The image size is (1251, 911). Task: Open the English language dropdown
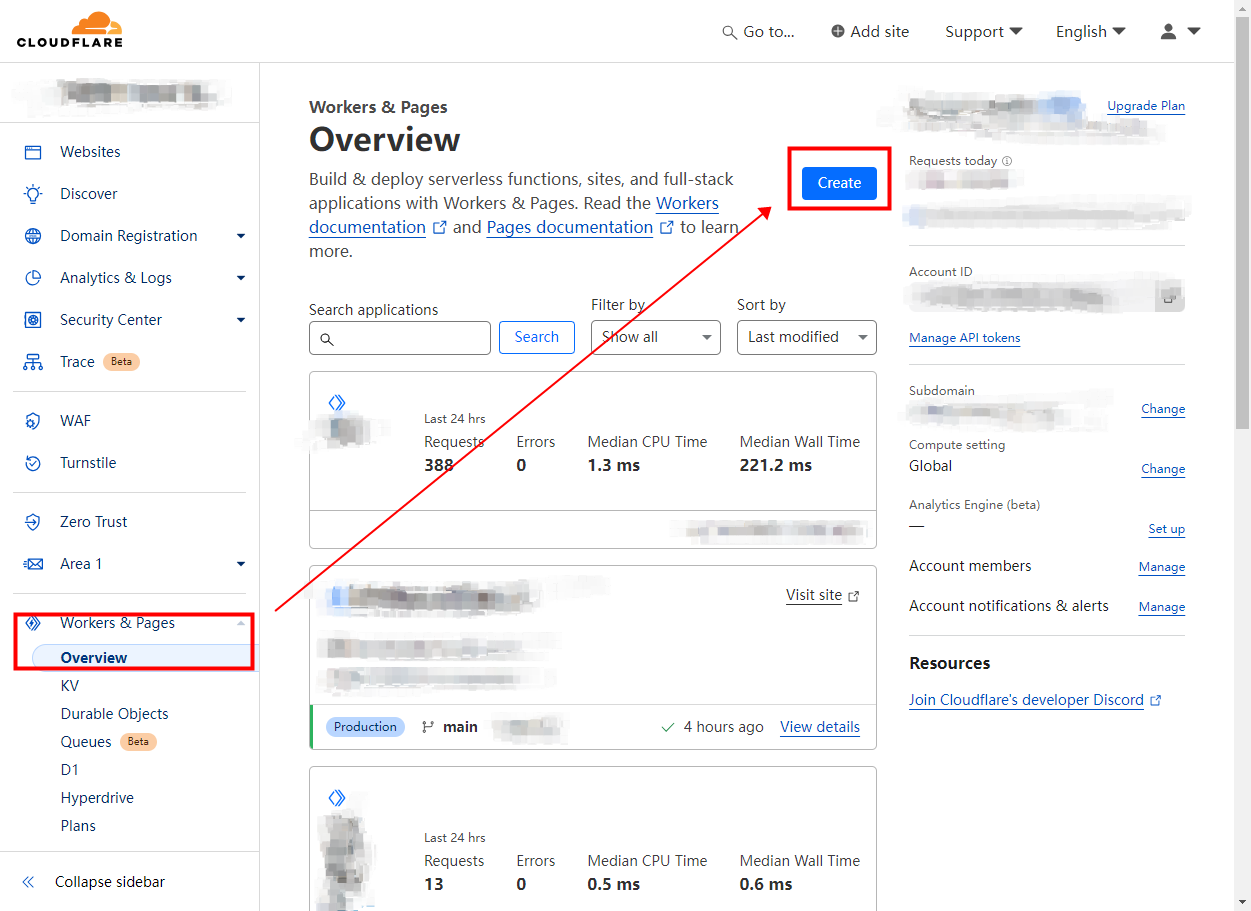point(1090,32)
